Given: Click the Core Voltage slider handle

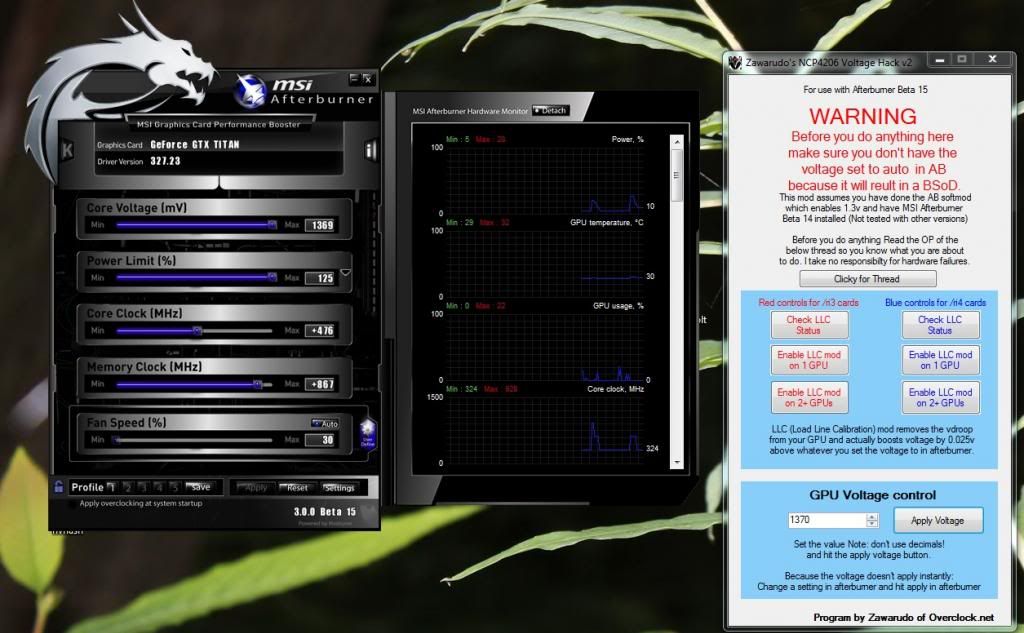Looking at the screenshot, I should pyautogui.click(x=272, y=225).
